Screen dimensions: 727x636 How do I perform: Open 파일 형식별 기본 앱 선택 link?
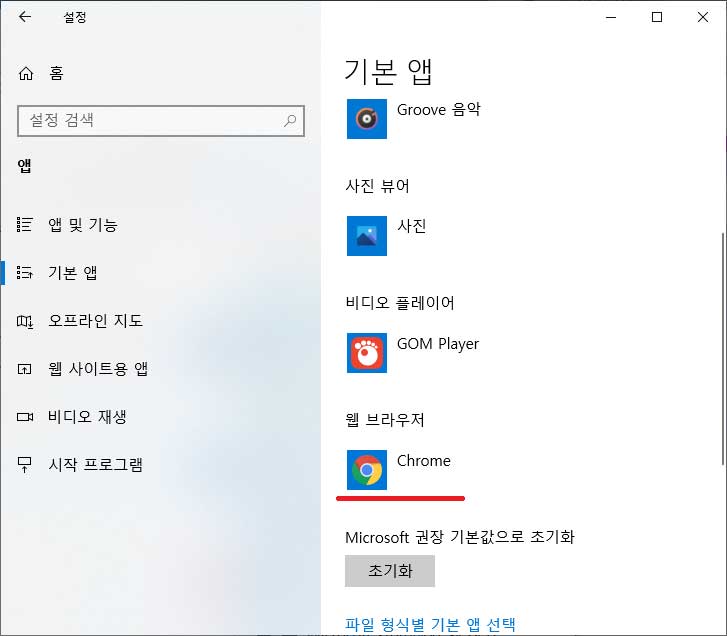point(430,624)
